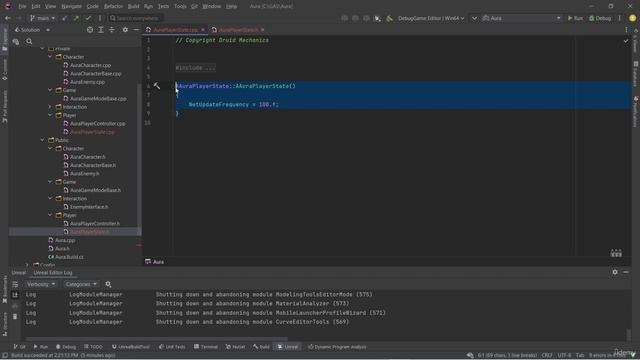Open the main branch dropdown
Viewport: 640px width, 360px height.
click(42, 18)
